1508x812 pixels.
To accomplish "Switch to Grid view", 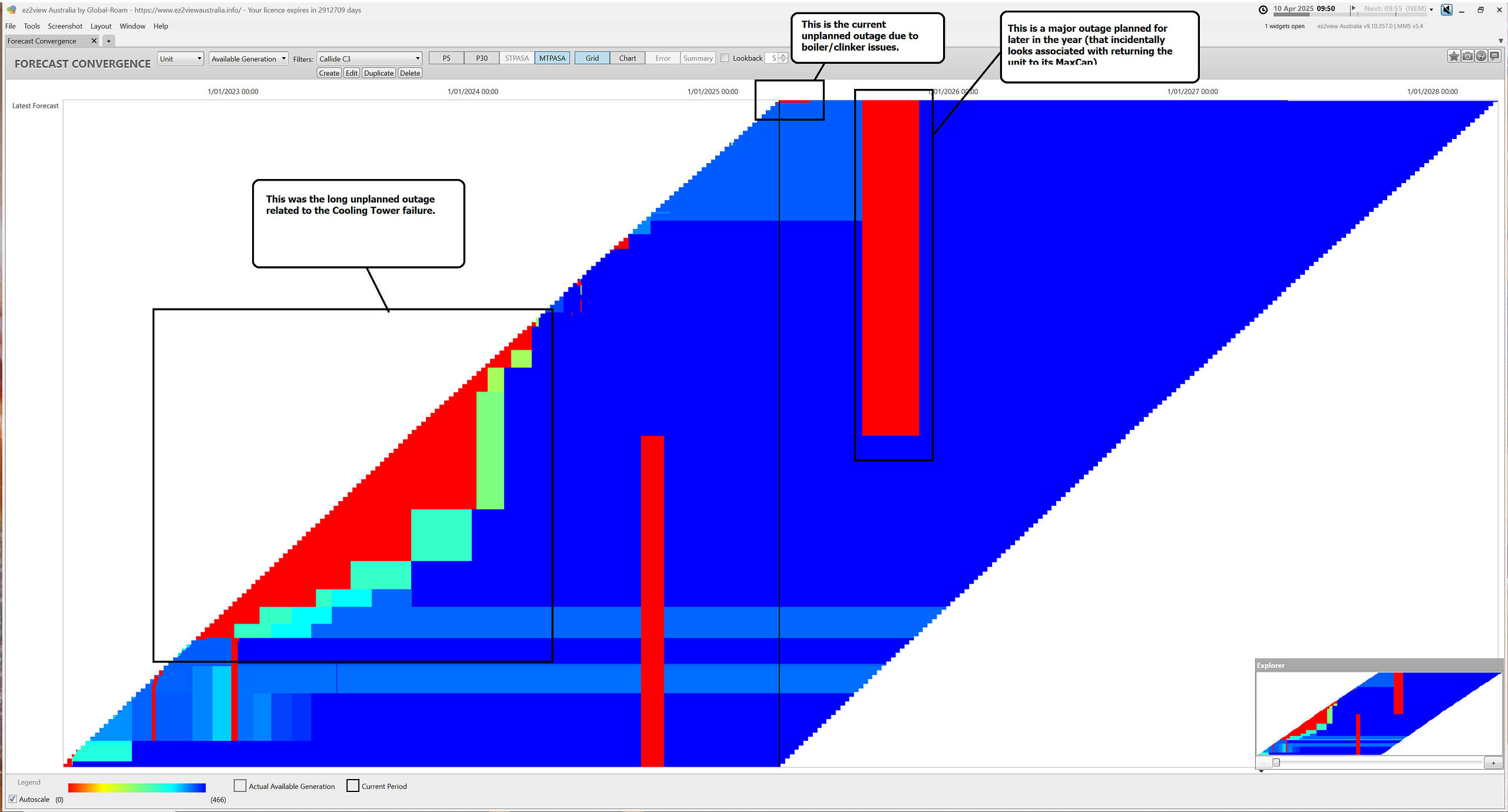I will 592,58.
